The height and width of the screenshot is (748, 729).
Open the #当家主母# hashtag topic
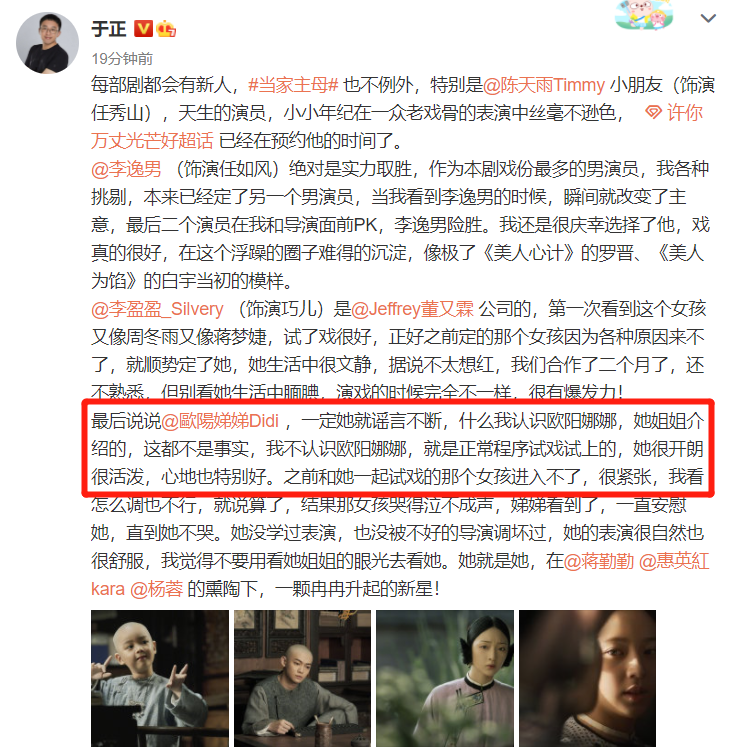(x=293, y=85)
